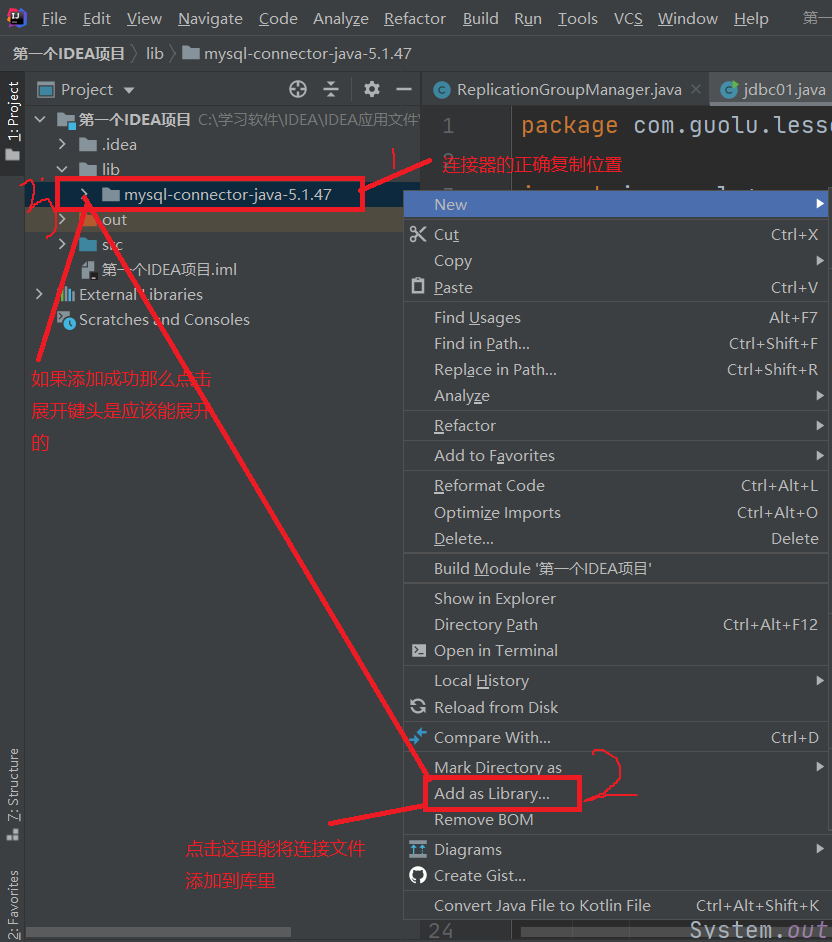Click the editor horizontal scrollbar
Image resolution: width=832 pixels, height=942 pixels.
click(606, 932)
